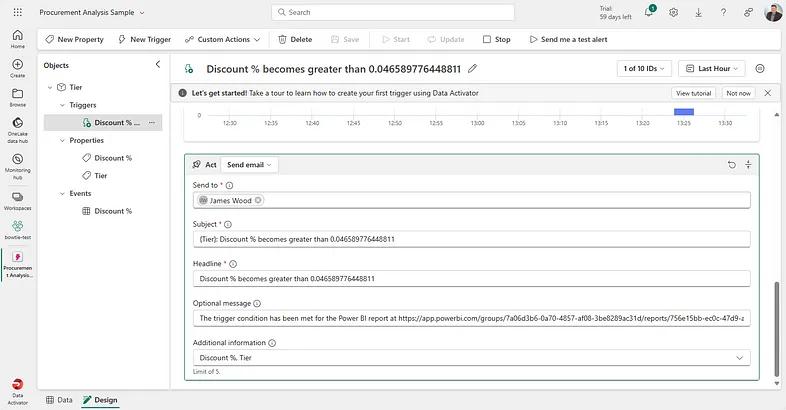
Task: Click New Trigger in the toolbar
Action: pyautogui.click(x=144, y=39)
